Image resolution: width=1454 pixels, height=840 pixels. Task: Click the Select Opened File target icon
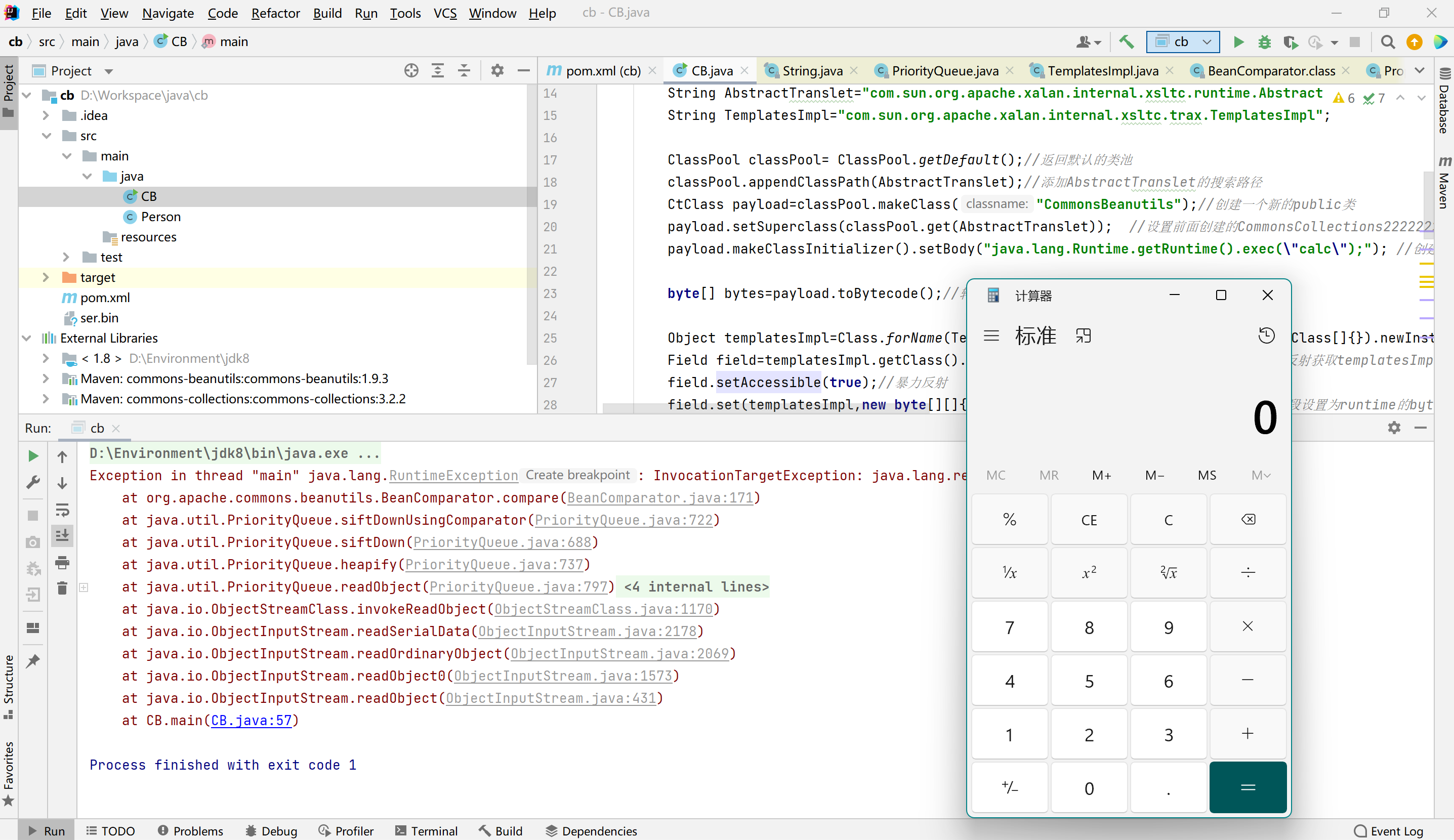tap(411, 70)
